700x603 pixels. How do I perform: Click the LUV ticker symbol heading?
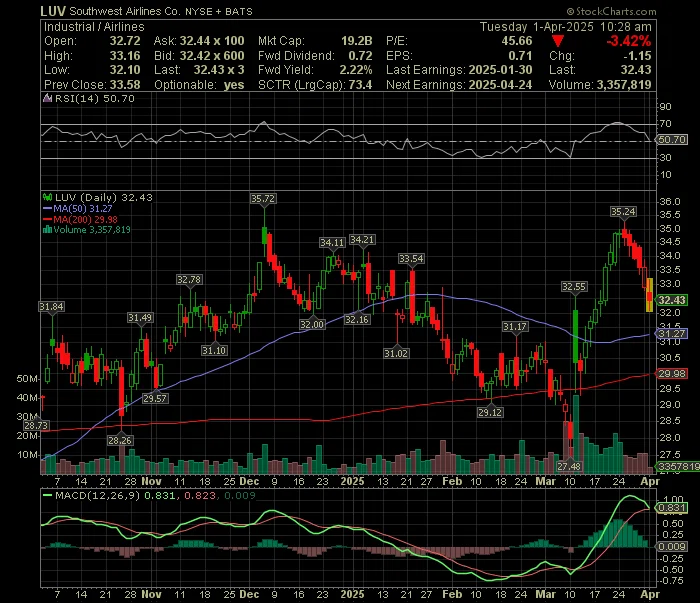(53, 11)
